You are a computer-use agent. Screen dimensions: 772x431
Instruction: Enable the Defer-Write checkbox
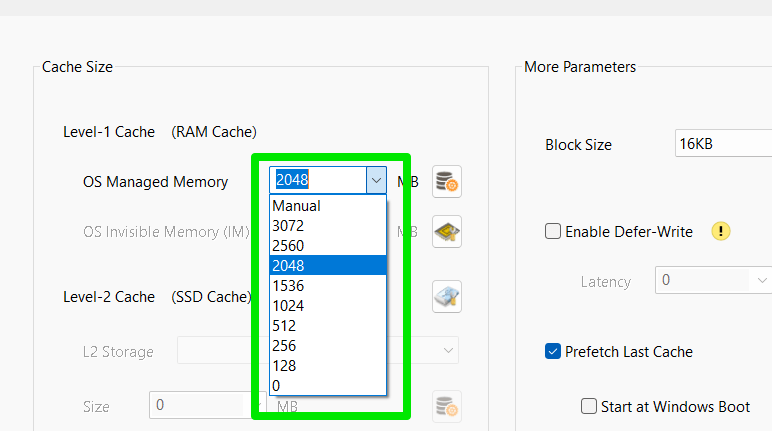[553, 232]
